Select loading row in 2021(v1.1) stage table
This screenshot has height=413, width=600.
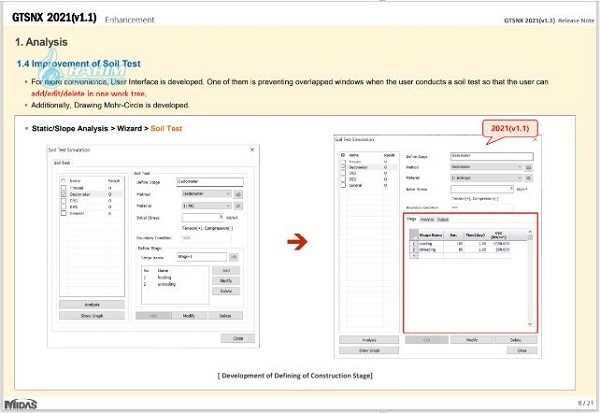tap(460, 243)
